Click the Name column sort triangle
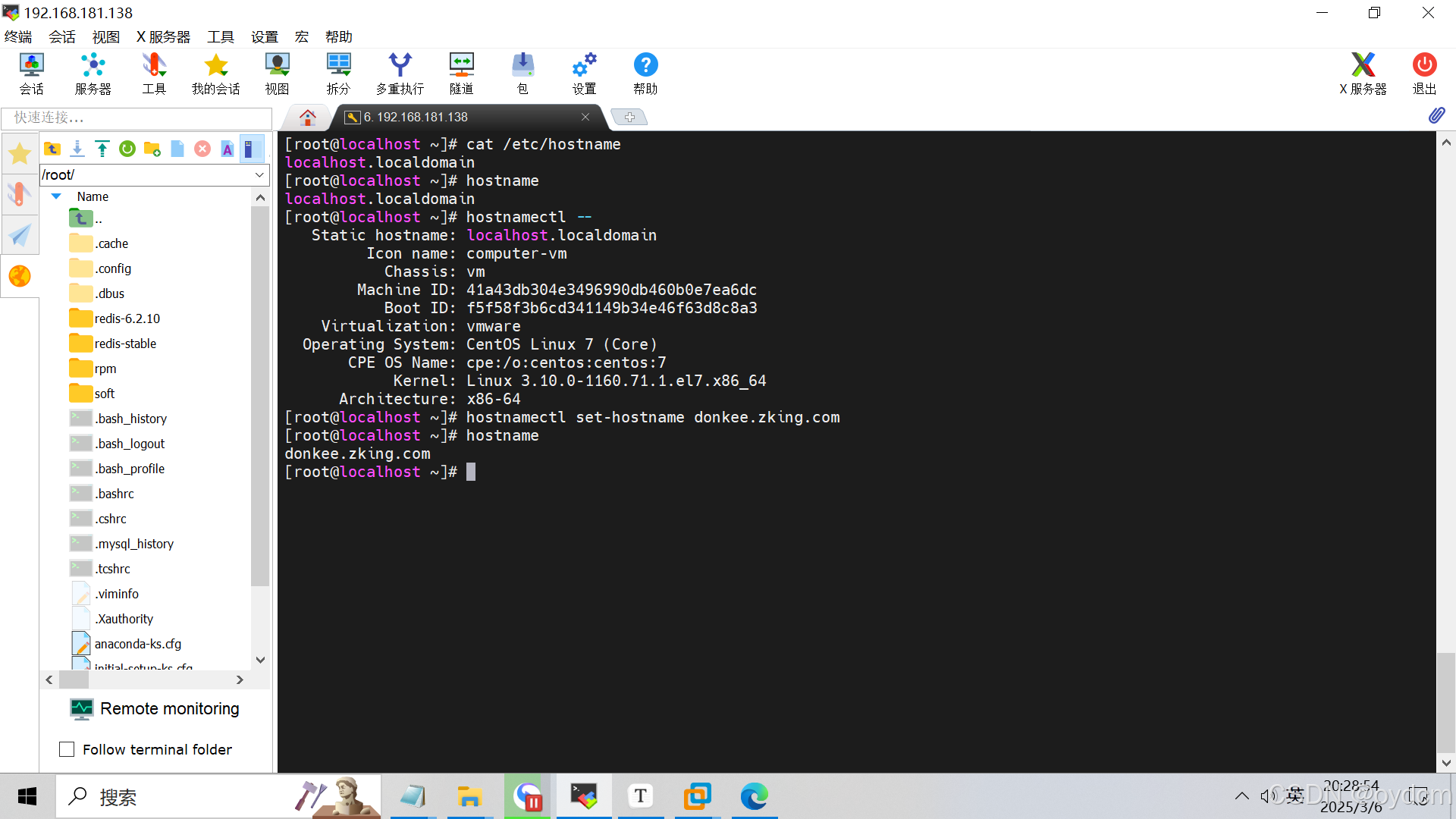The height and width of the screenshot is (819, 1456). click(x=56, y=196)
